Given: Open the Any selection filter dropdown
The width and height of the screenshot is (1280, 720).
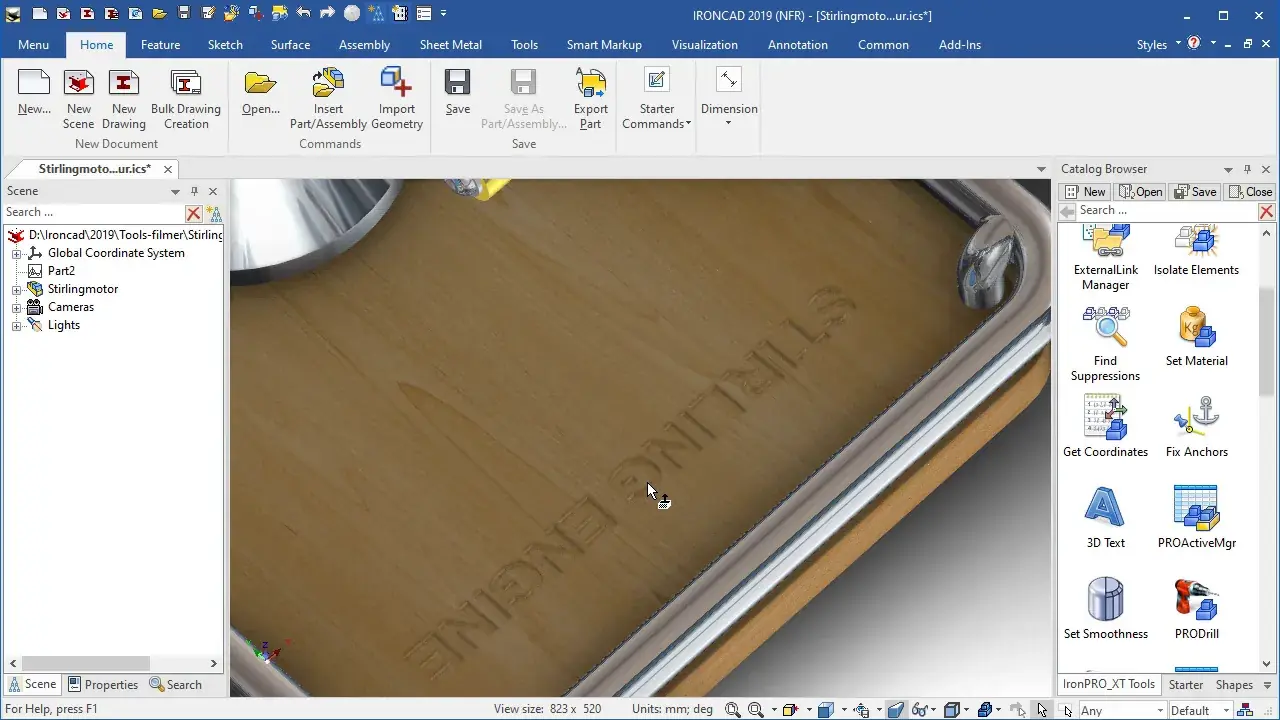Looking at the screenshot, I should (1161, 711).
